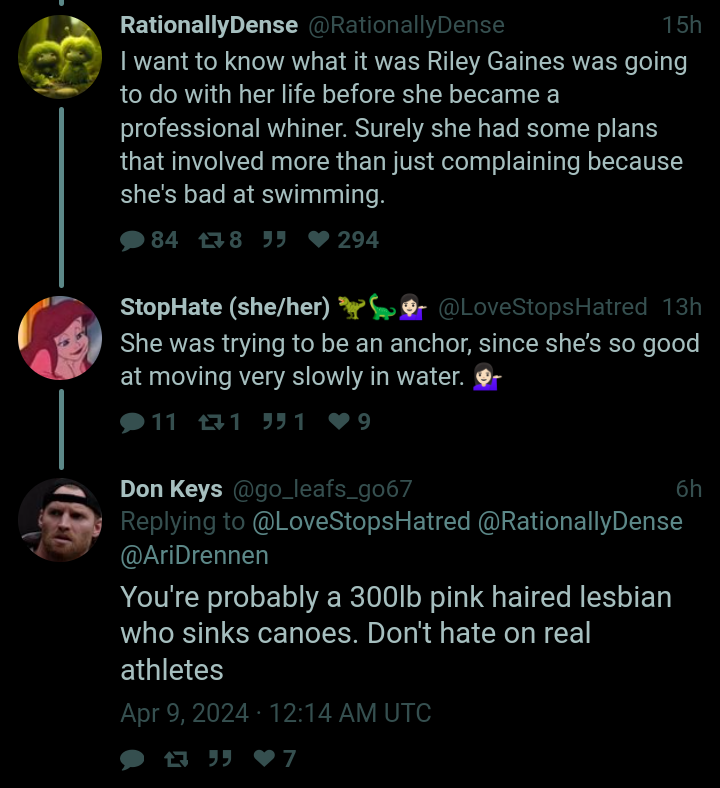Screen dimensions: 720x788
Task: Click the 15h timestamp on the first tweet
Action: point(682,25)
